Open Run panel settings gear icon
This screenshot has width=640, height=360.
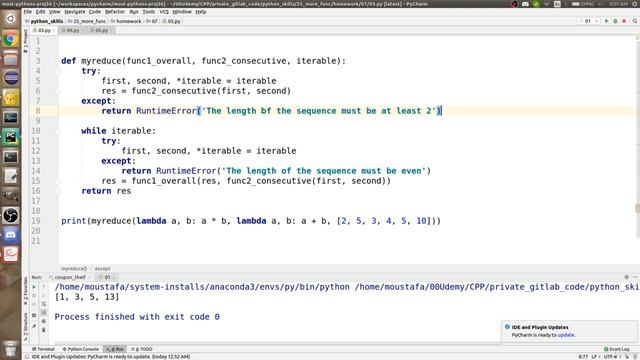[x=627, y=277]
